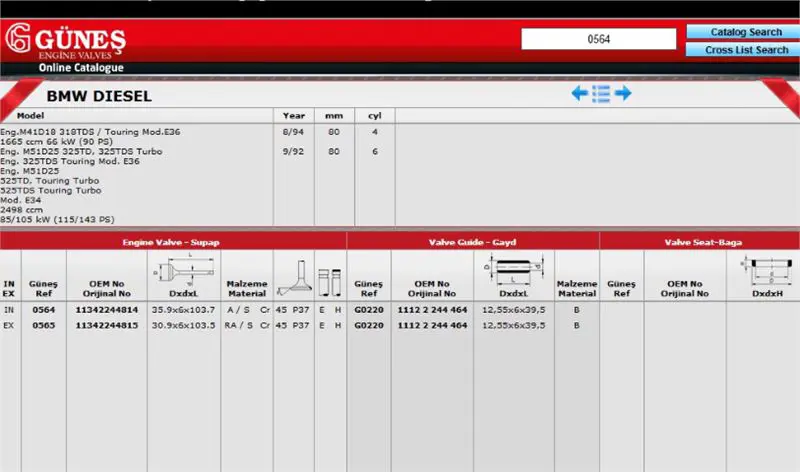Click Online Catalogue label
This screenshot has width=800, height=472.
click(81, 68)
